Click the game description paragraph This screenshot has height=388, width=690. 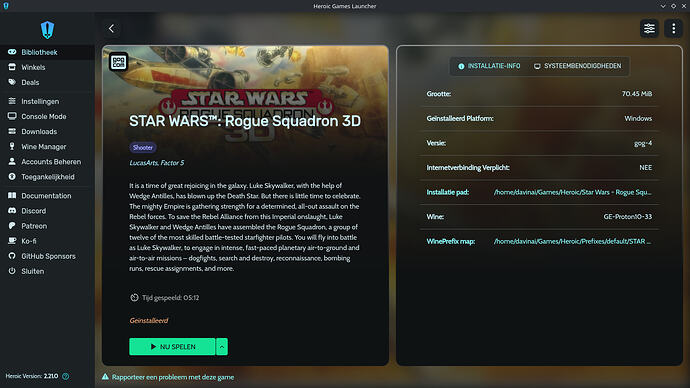click(x=245, y=227)
